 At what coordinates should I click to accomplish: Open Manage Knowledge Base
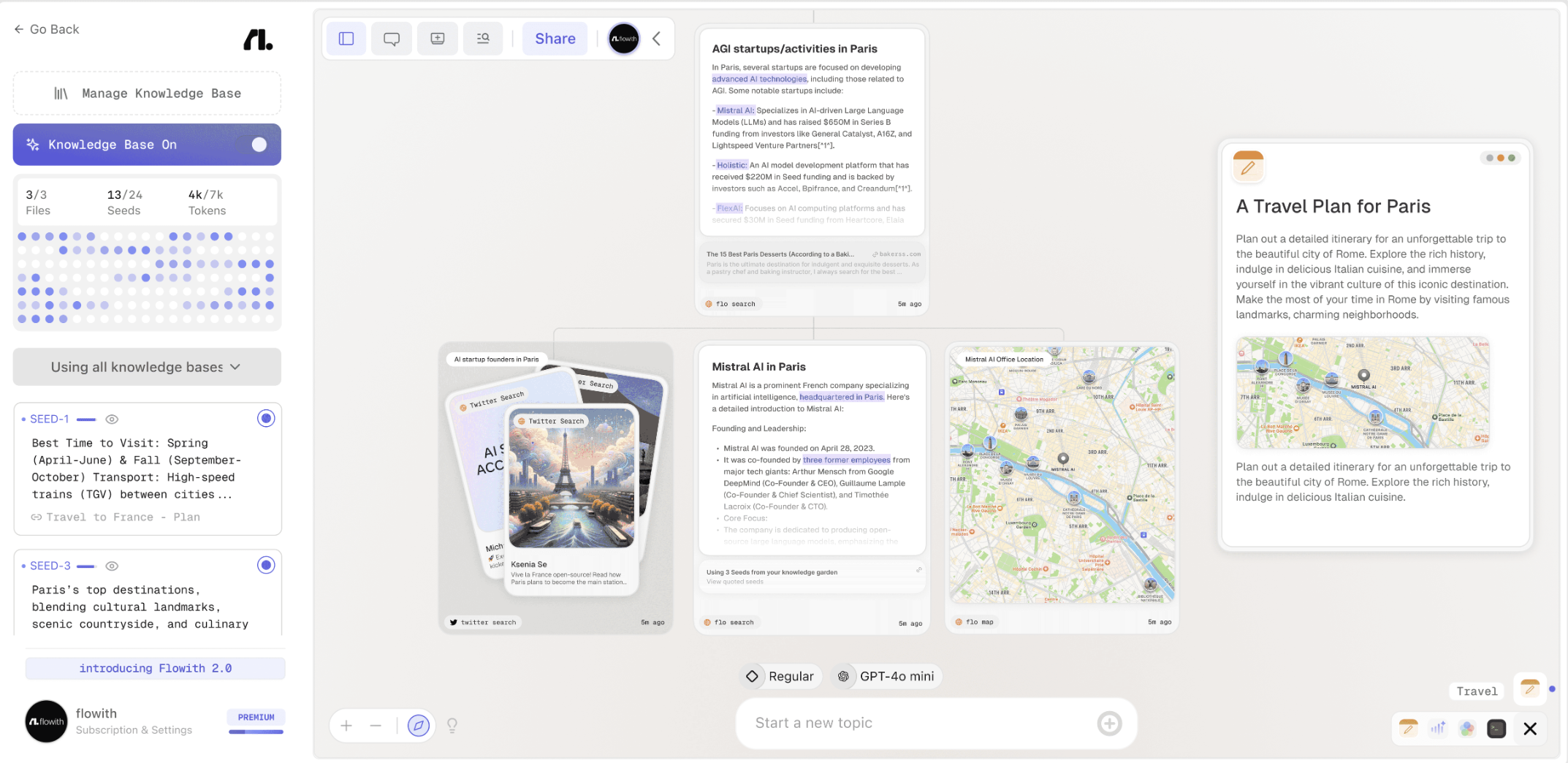click(147, 94)
